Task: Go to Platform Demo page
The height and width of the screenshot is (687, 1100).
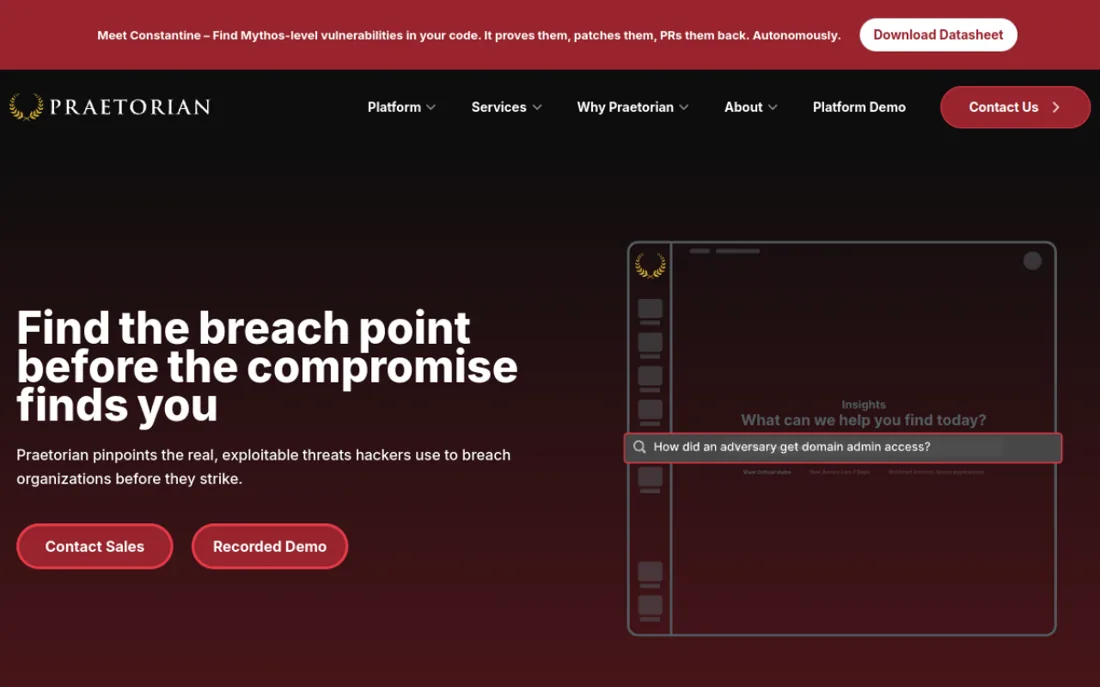Action: click(x=859, y=107)
